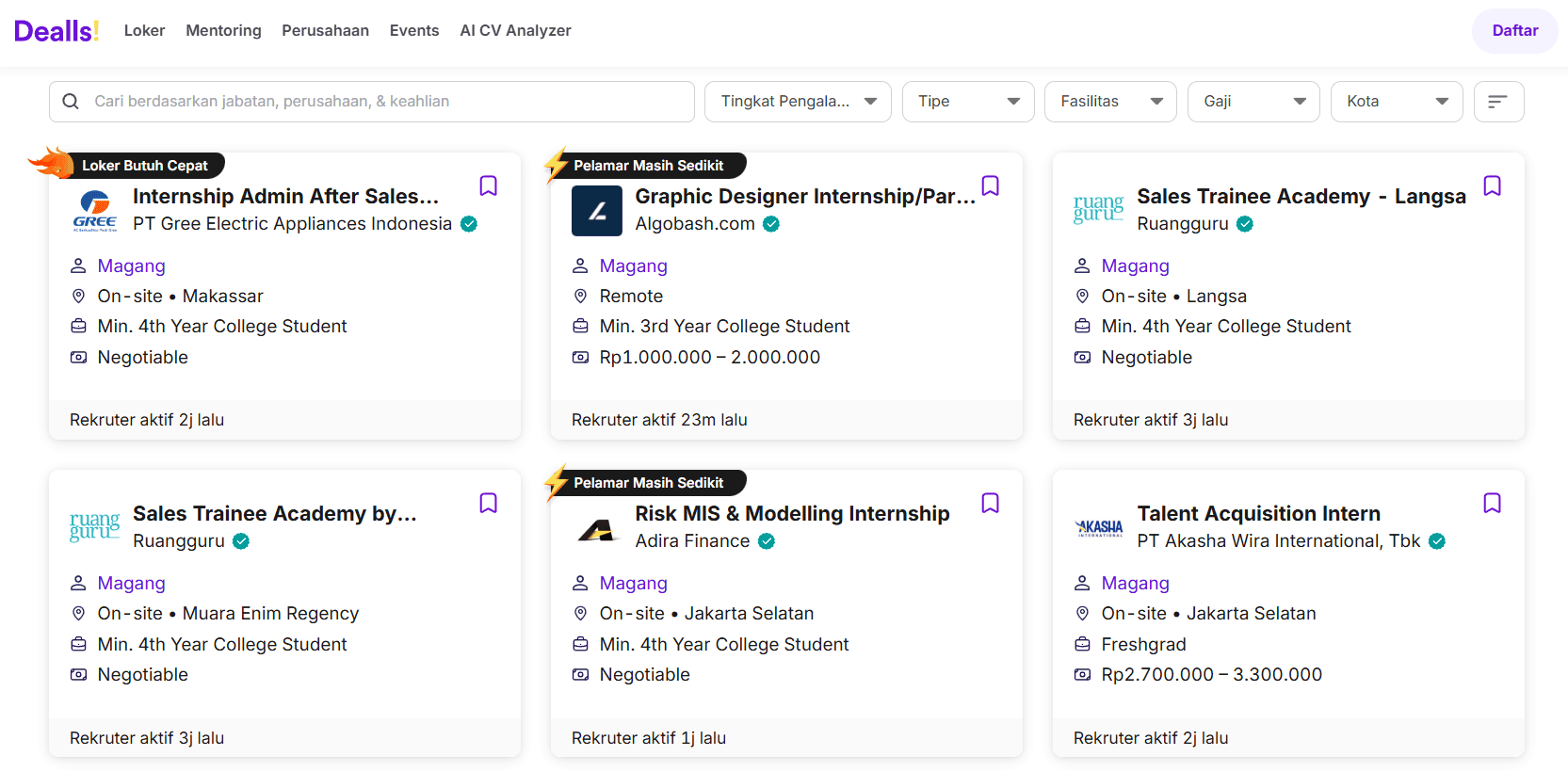Click location pin icon beside Makassar
The width and height of the screenshot is (1568, 772).
[78, 297]
